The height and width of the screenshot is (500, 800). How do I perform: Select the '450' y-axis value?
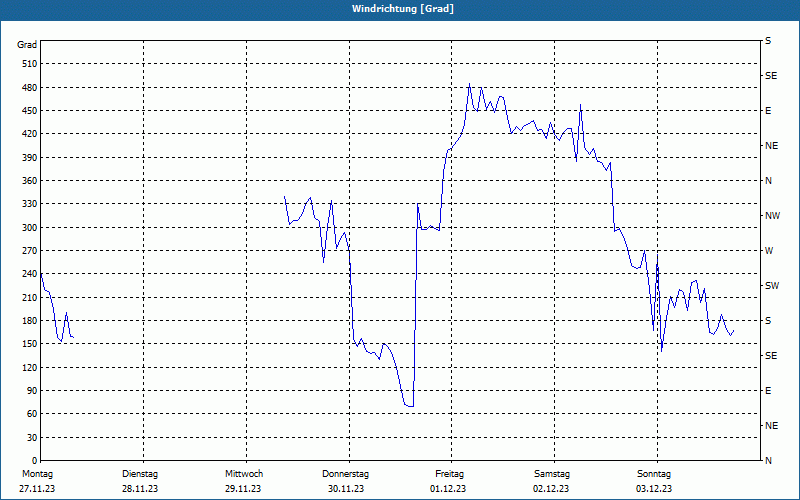(x=30, y=111)
